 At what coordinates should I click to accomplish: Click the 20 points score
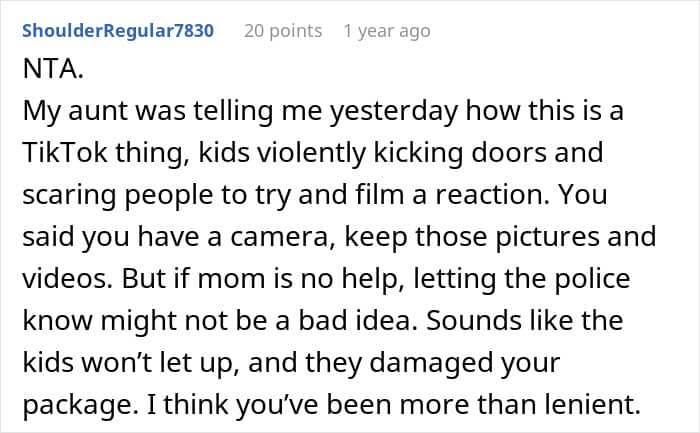pyautogui.click(x=283, y=31)
